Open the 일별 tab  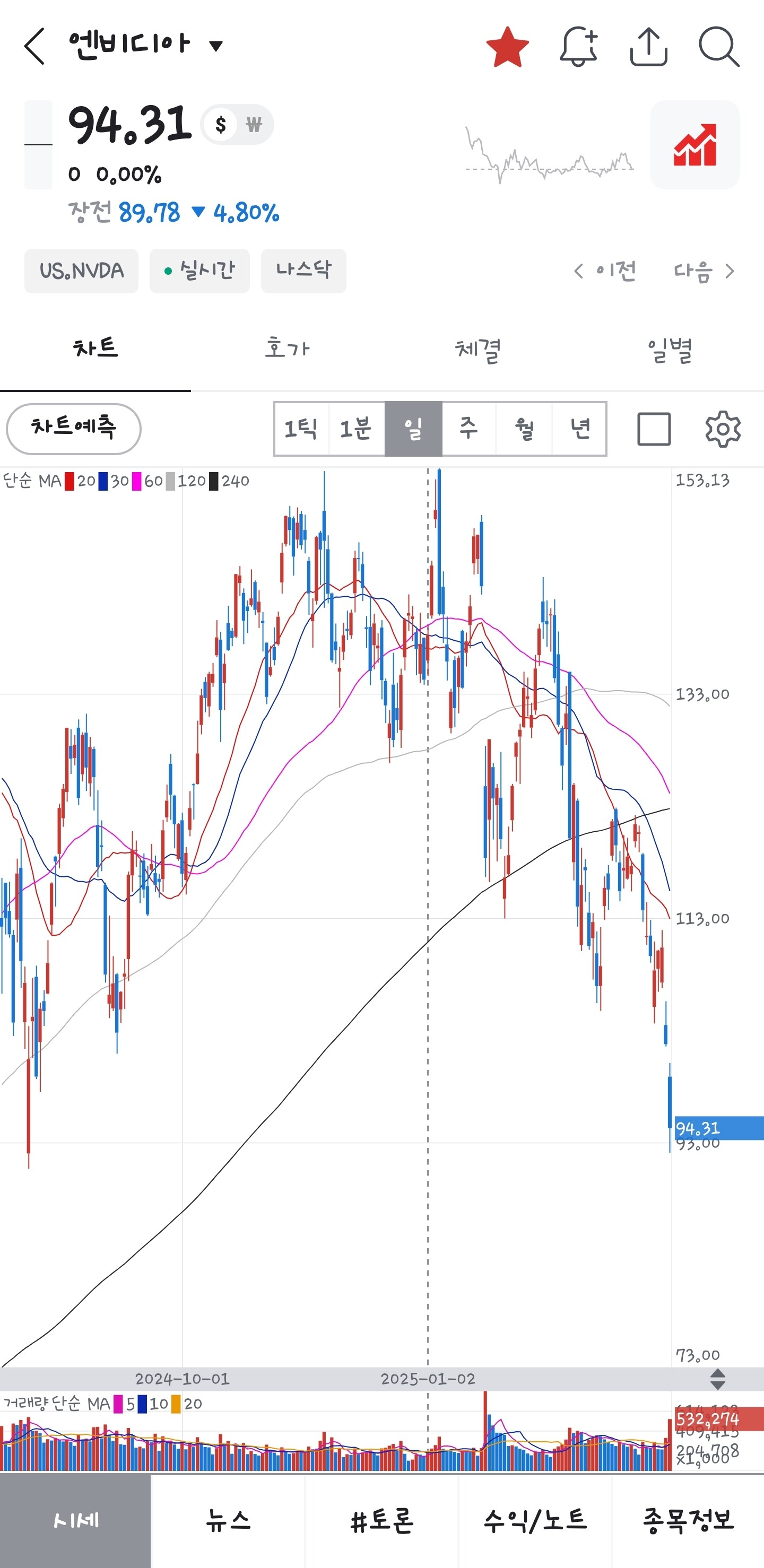[669, 350]
